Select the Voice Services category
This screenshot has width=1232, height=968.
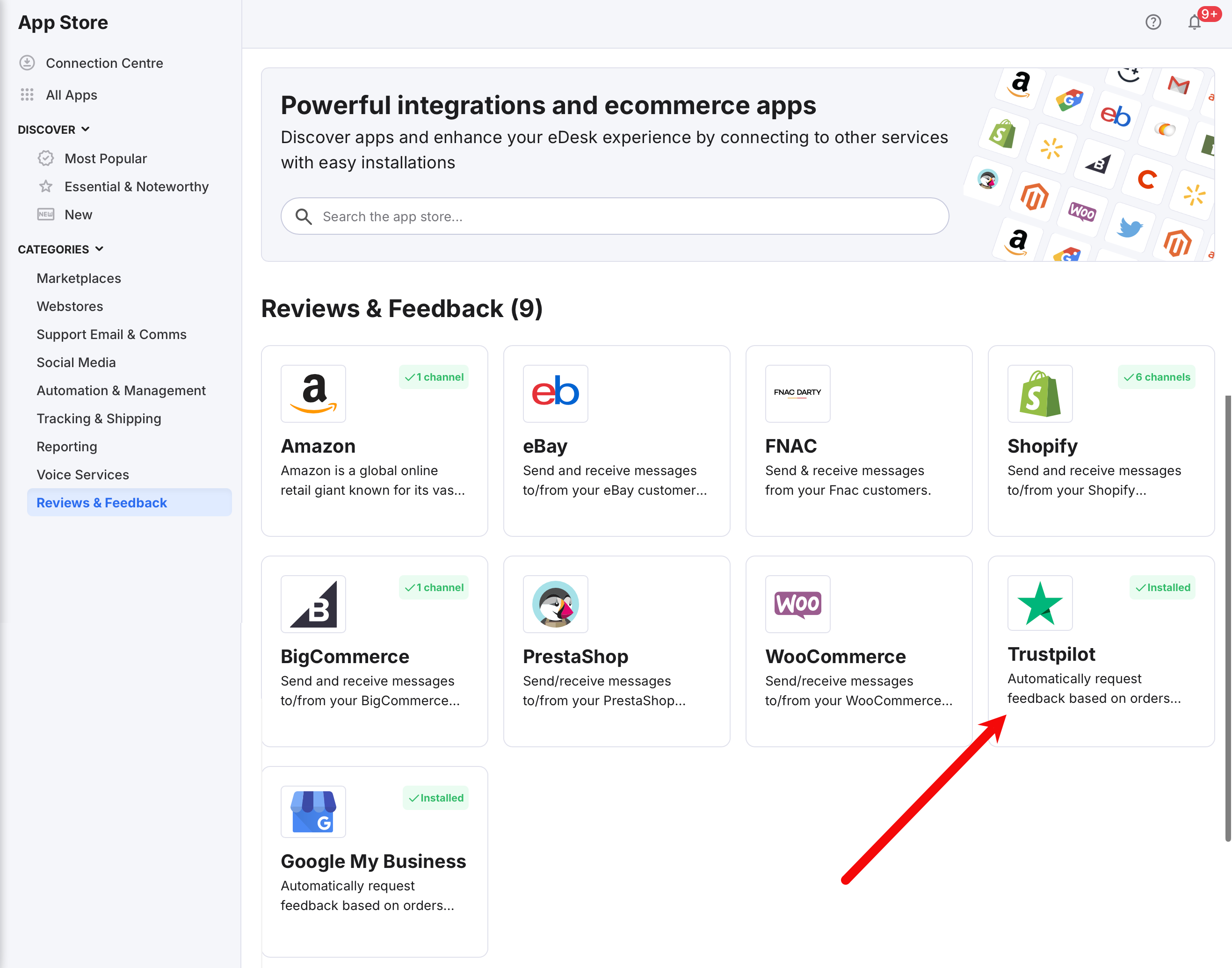click(83, 474)
